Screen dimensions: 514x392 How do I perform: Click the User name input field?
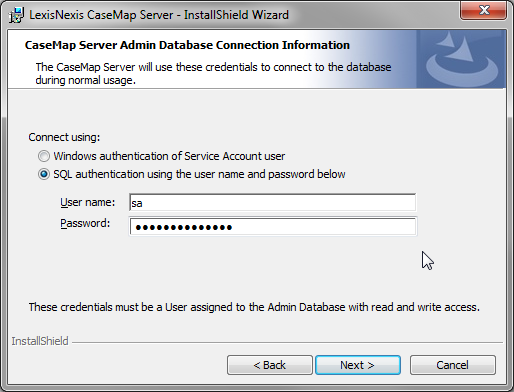point(272,202)
